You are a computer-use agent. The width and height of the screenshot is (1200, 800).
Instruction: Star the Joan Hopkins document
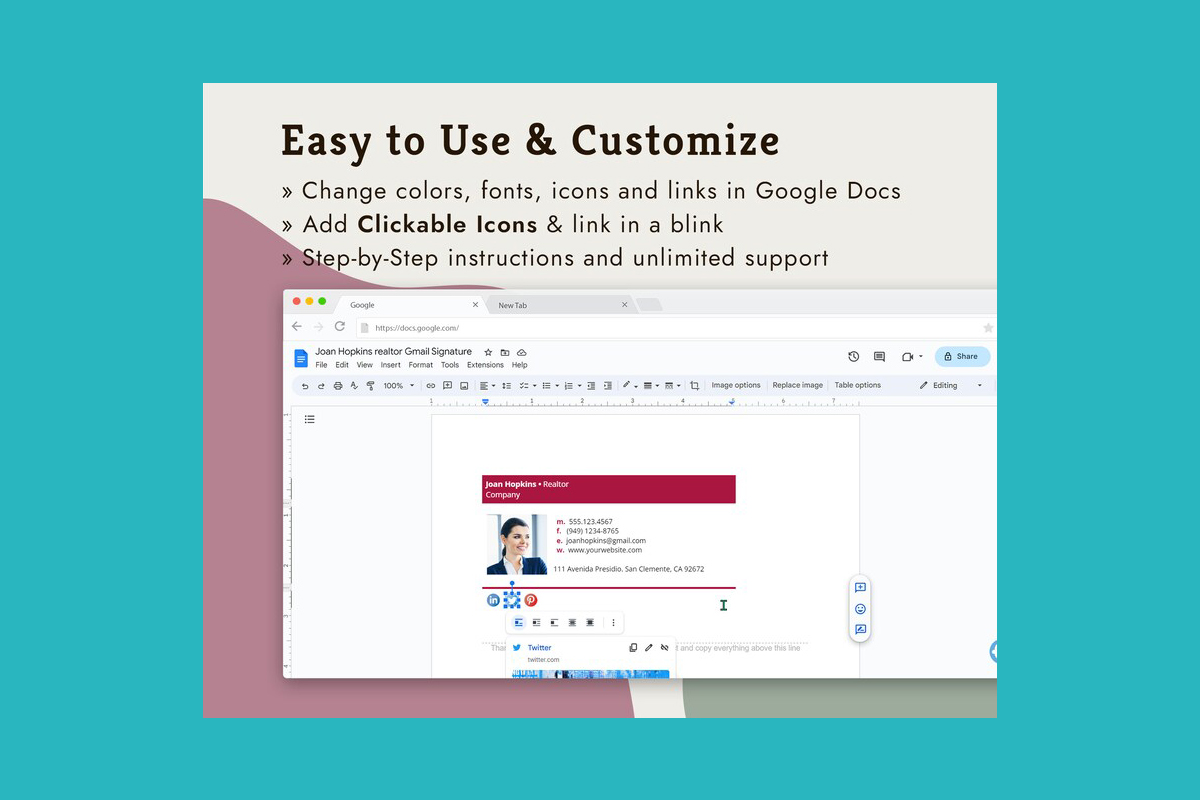(488, 352)
